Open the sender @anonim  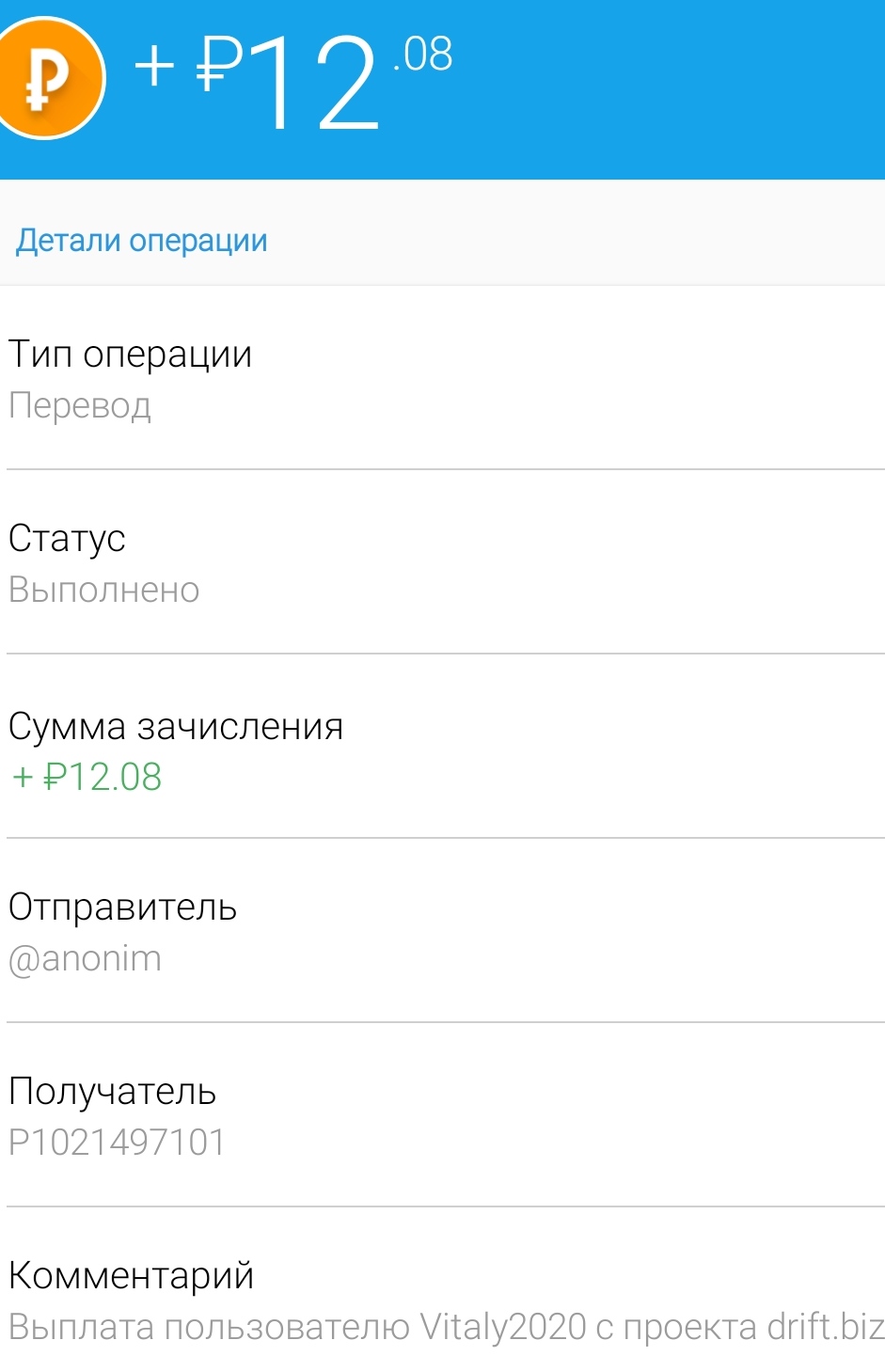tap(85, 959)
